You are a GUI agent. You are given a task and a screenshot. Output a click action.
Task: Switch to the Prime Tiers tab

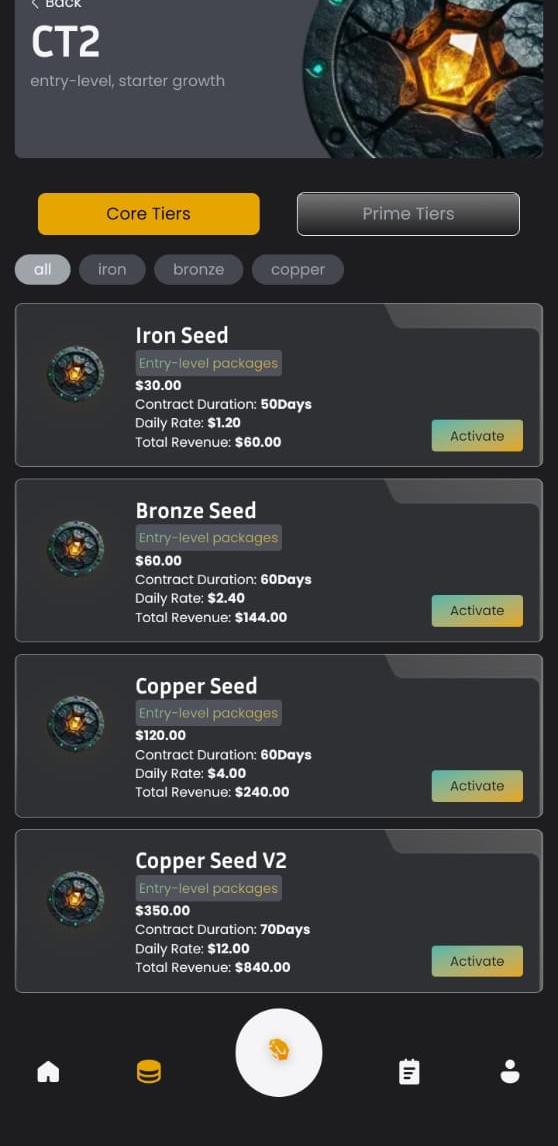click(x=408, y=214)
